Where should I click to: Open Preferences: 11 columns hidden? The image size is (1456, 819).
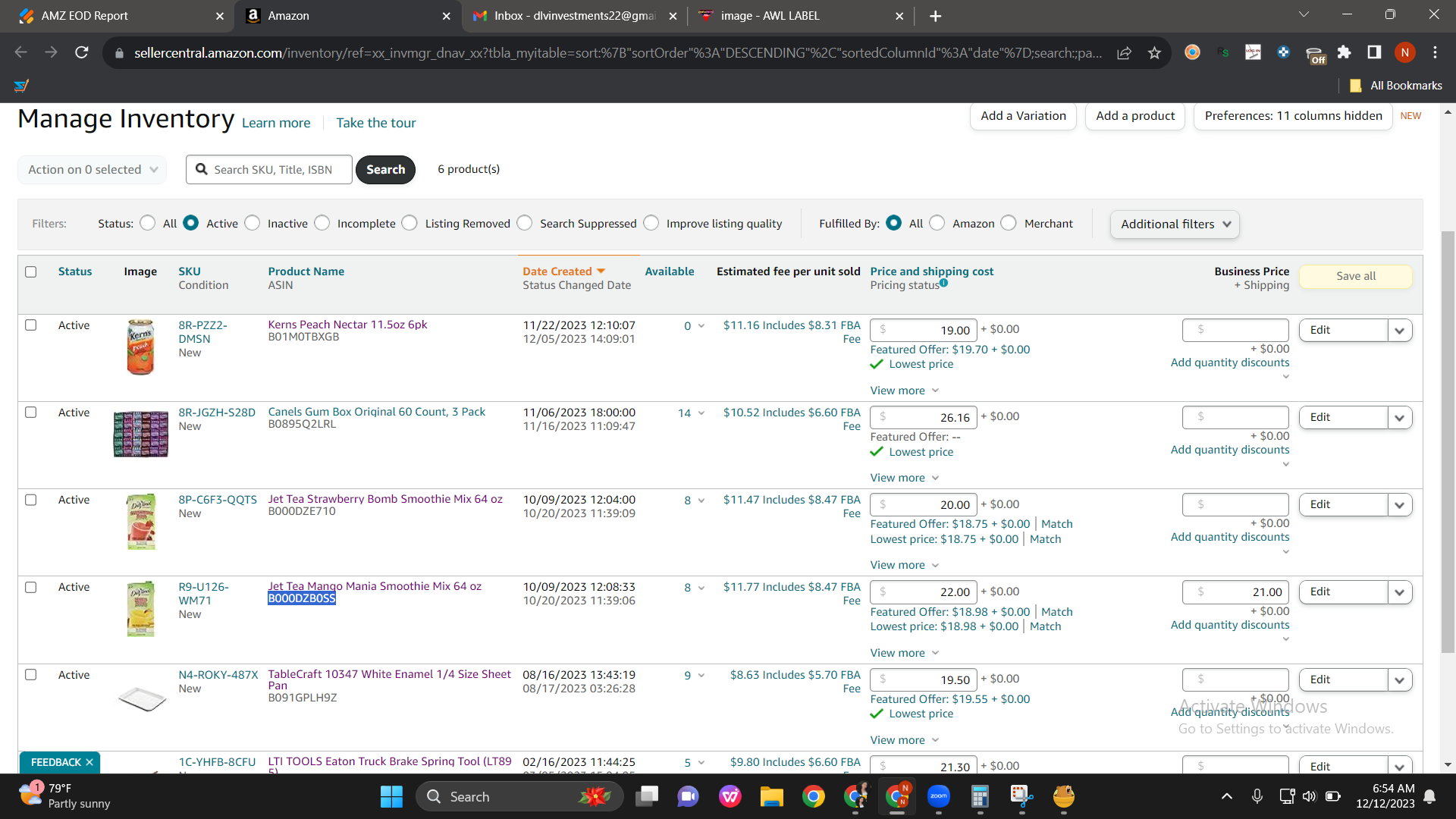[1293, 116]
